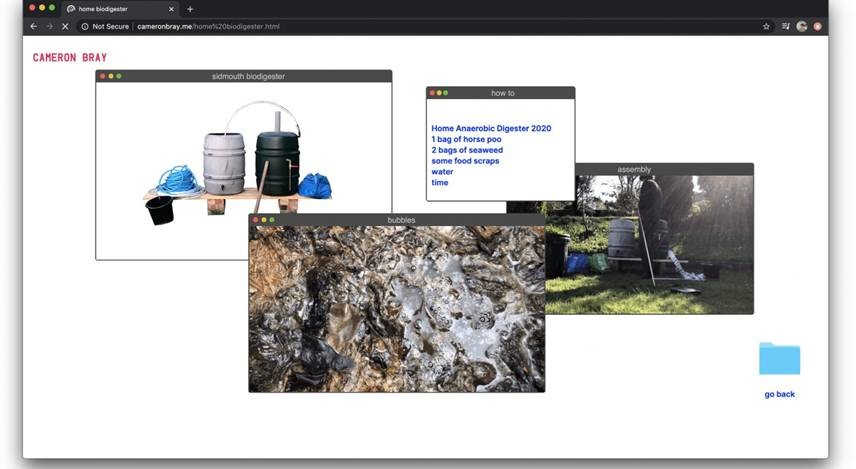Click the 'bubbles' window title bar
Image resolution: width=856 pixels, height=469 pixels.
coord(400,219)
